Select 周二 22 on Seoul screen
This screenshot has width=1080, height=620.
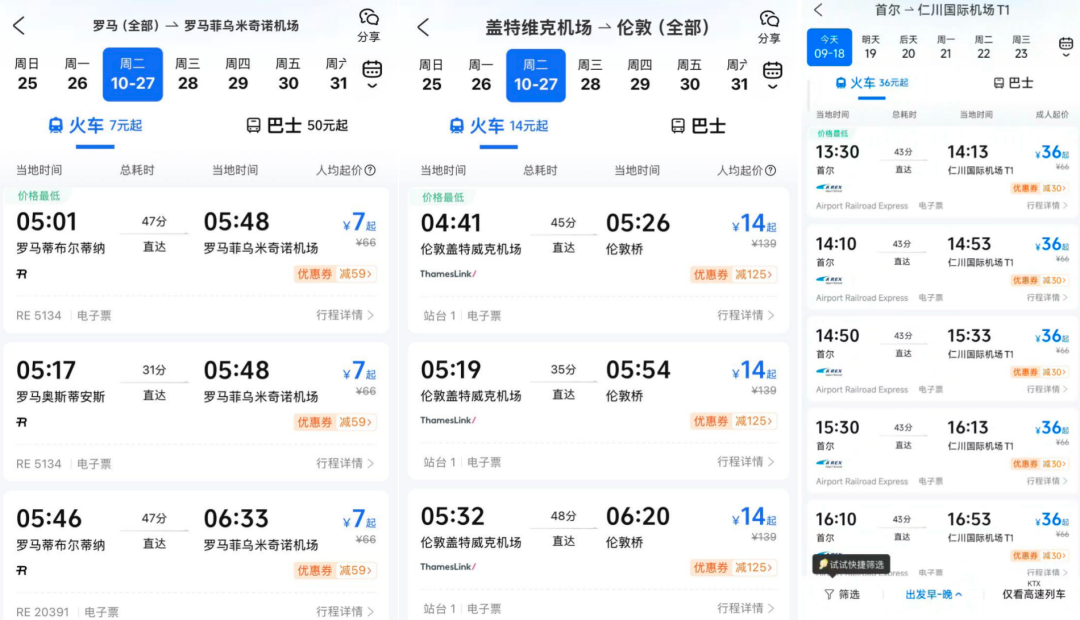(x=984, y=47)
